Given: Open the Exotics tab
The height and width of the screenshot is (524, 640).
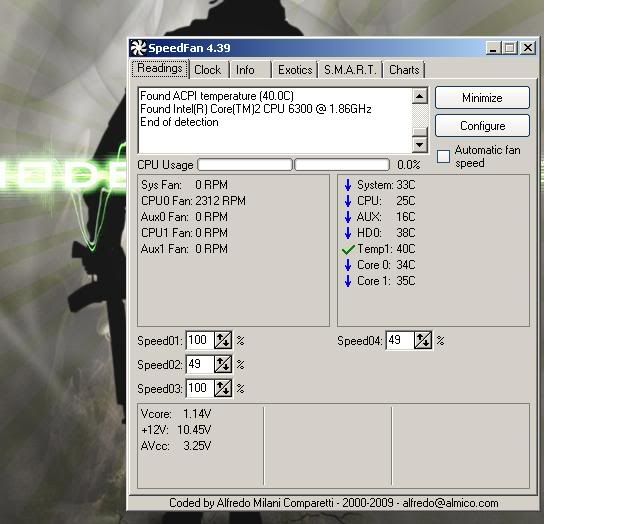Looking at the screenshot, I should (x=295, y=70).
